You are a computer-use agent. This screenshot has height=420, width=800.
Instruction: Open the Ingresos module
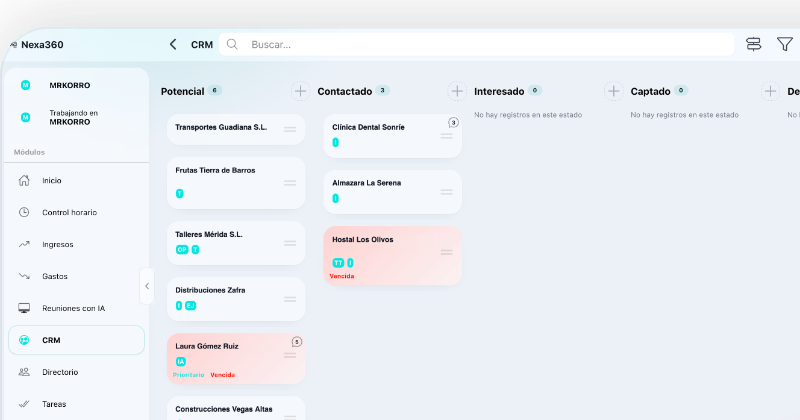pos(77,244)
